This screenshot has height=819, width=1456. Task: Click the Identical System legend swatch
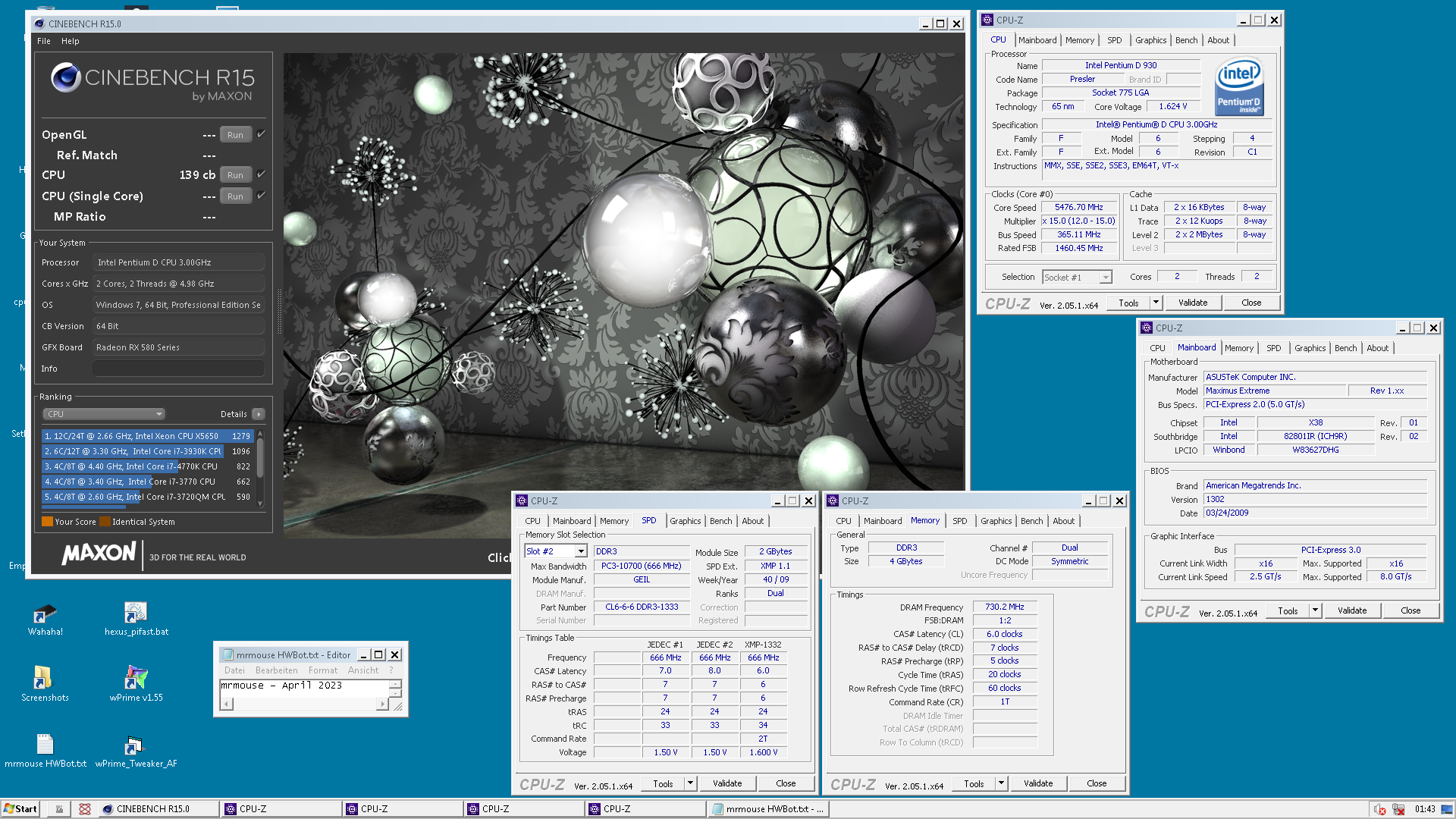(x=105, y=522)
